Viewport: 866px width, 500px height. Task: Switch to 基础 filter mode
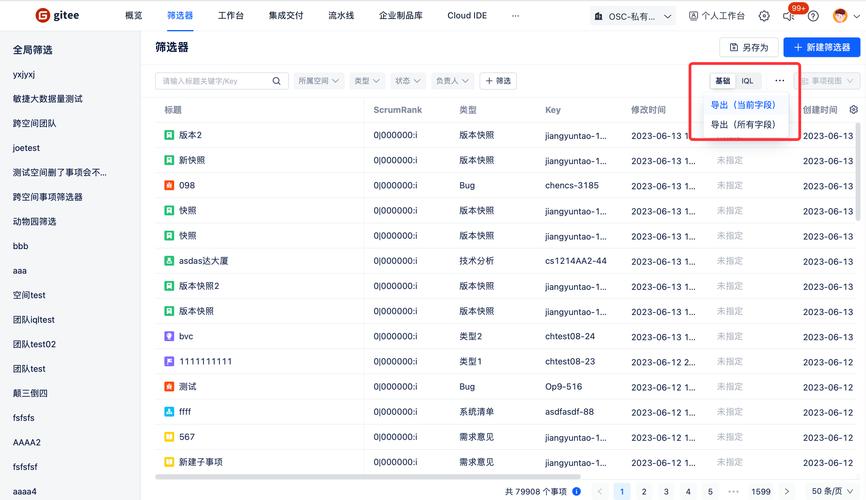pos(722,81)
